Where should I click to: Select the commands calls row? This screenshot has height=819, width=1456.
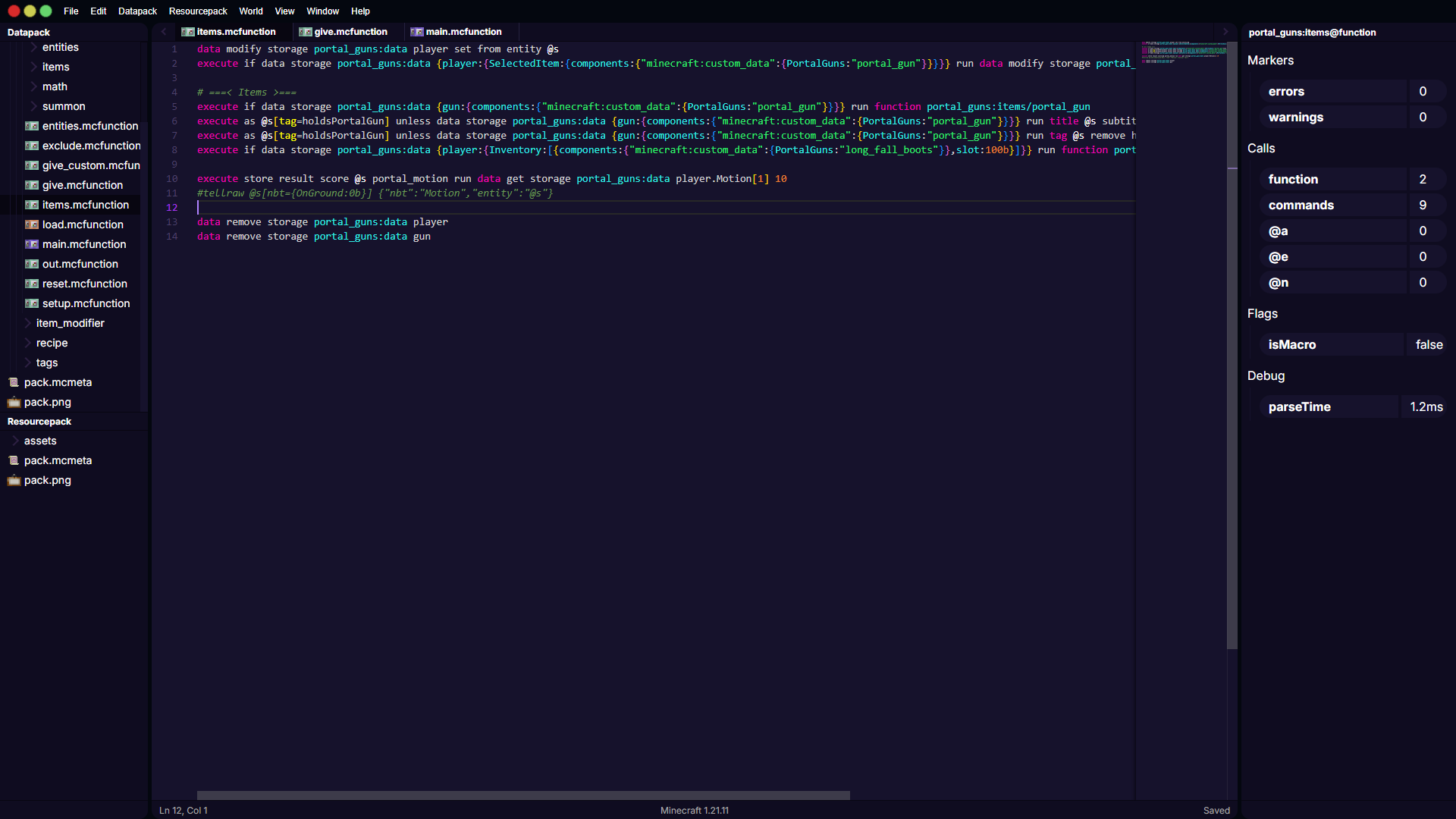pos(1352,205)
